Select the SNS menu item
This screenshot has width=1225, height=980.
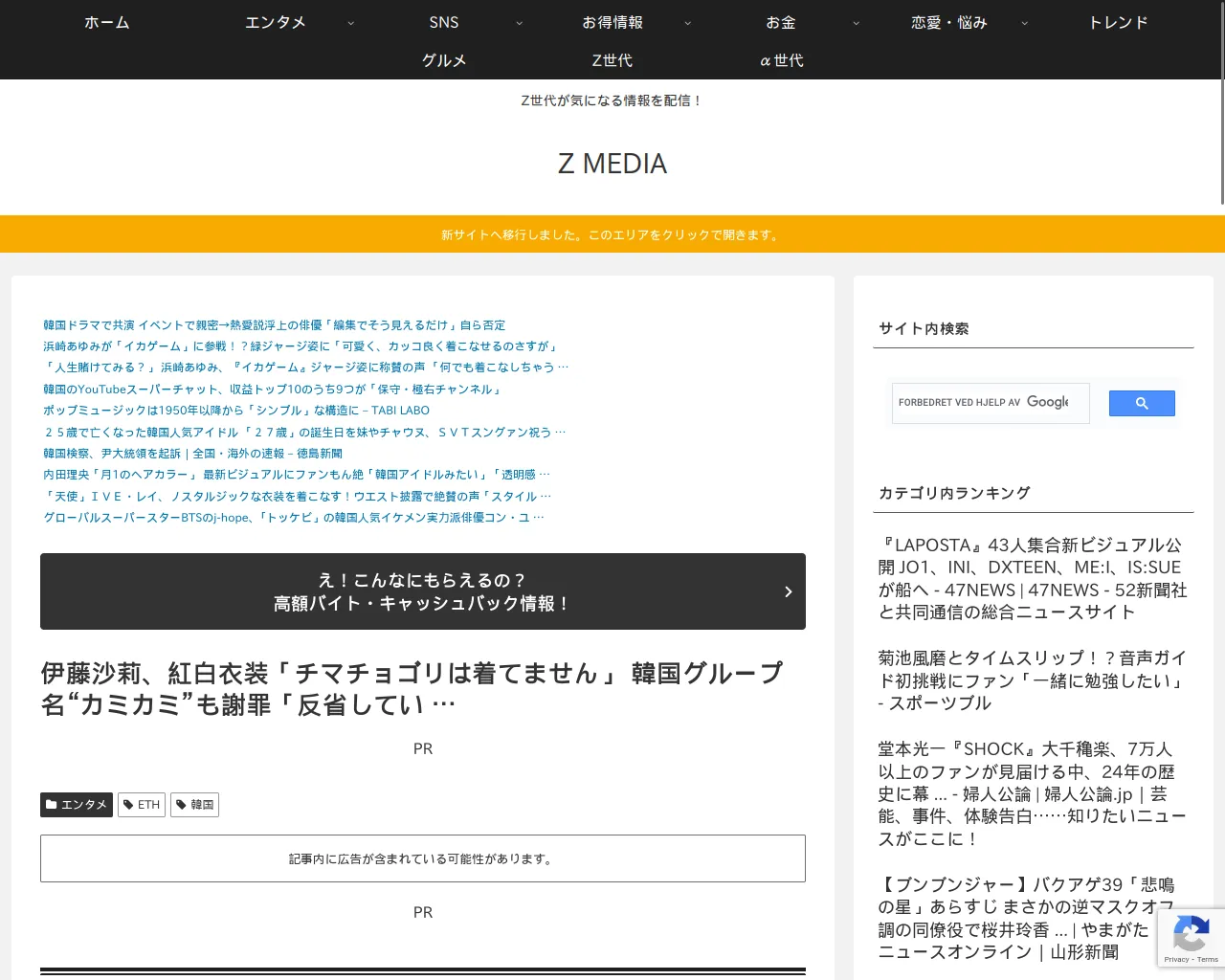[x=444, y=22]
